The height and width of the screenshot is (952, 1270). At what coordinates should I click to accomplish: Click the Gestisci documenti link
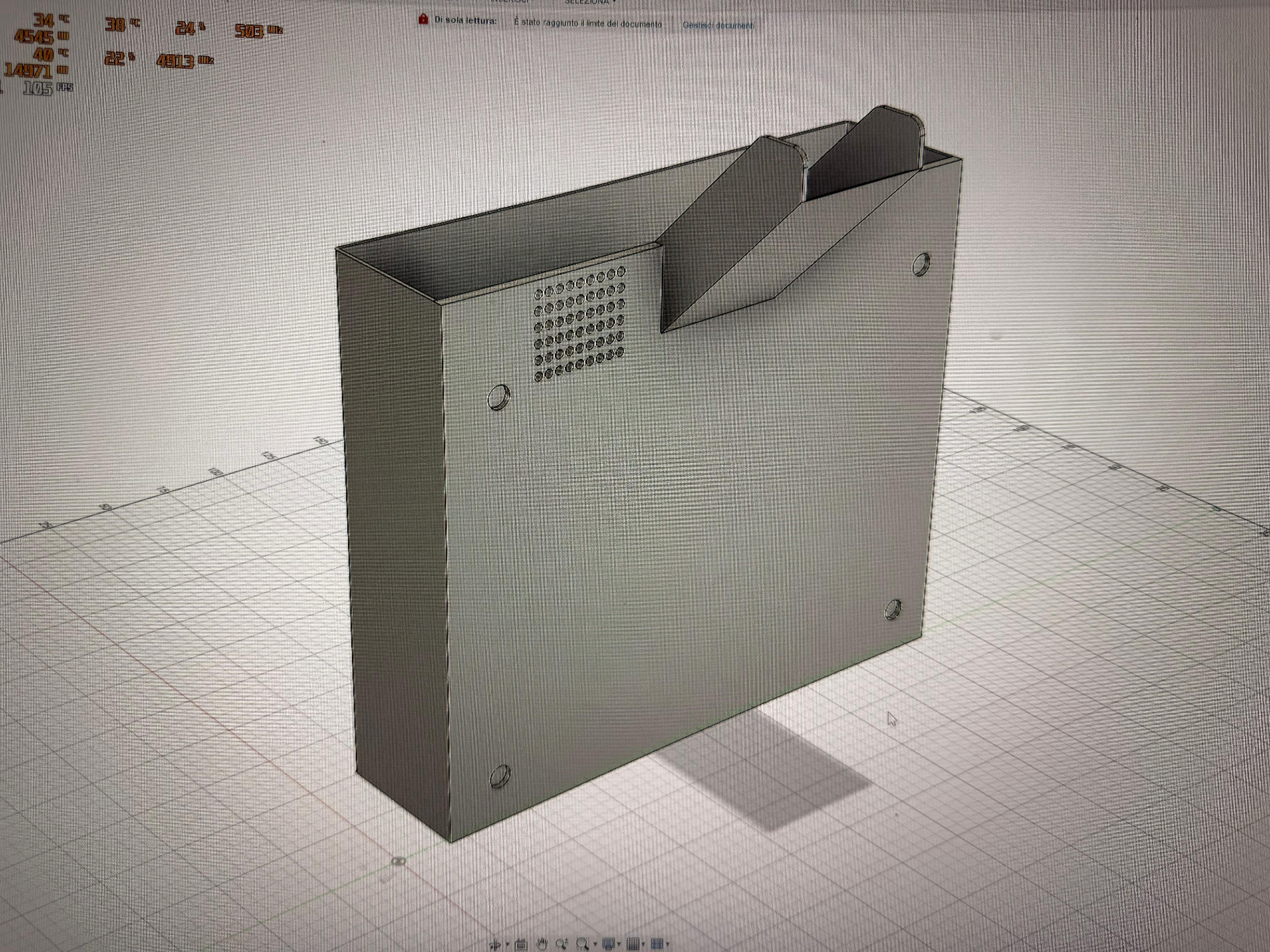pos(718,26)
